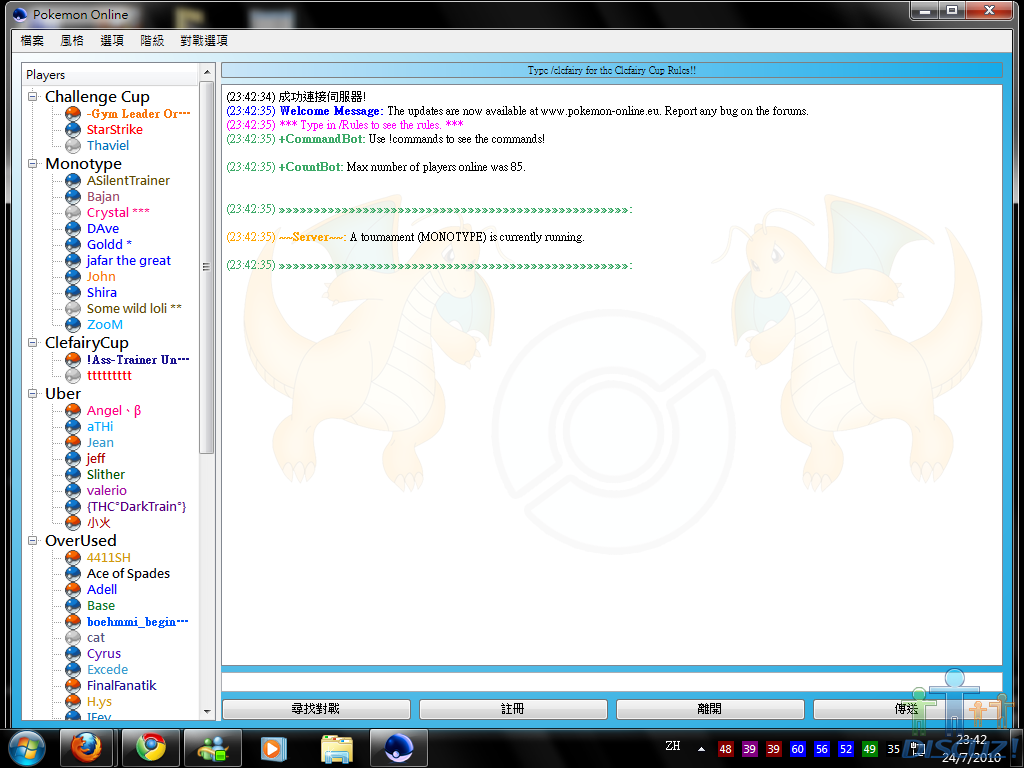
Task: Collapse the Uber tier group
Action: click(x=33, y=393)
